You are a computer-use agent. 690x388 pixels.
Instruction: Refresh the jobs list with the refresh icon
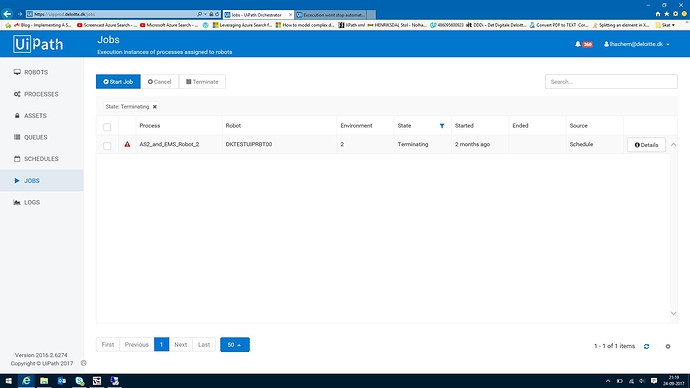646,346
